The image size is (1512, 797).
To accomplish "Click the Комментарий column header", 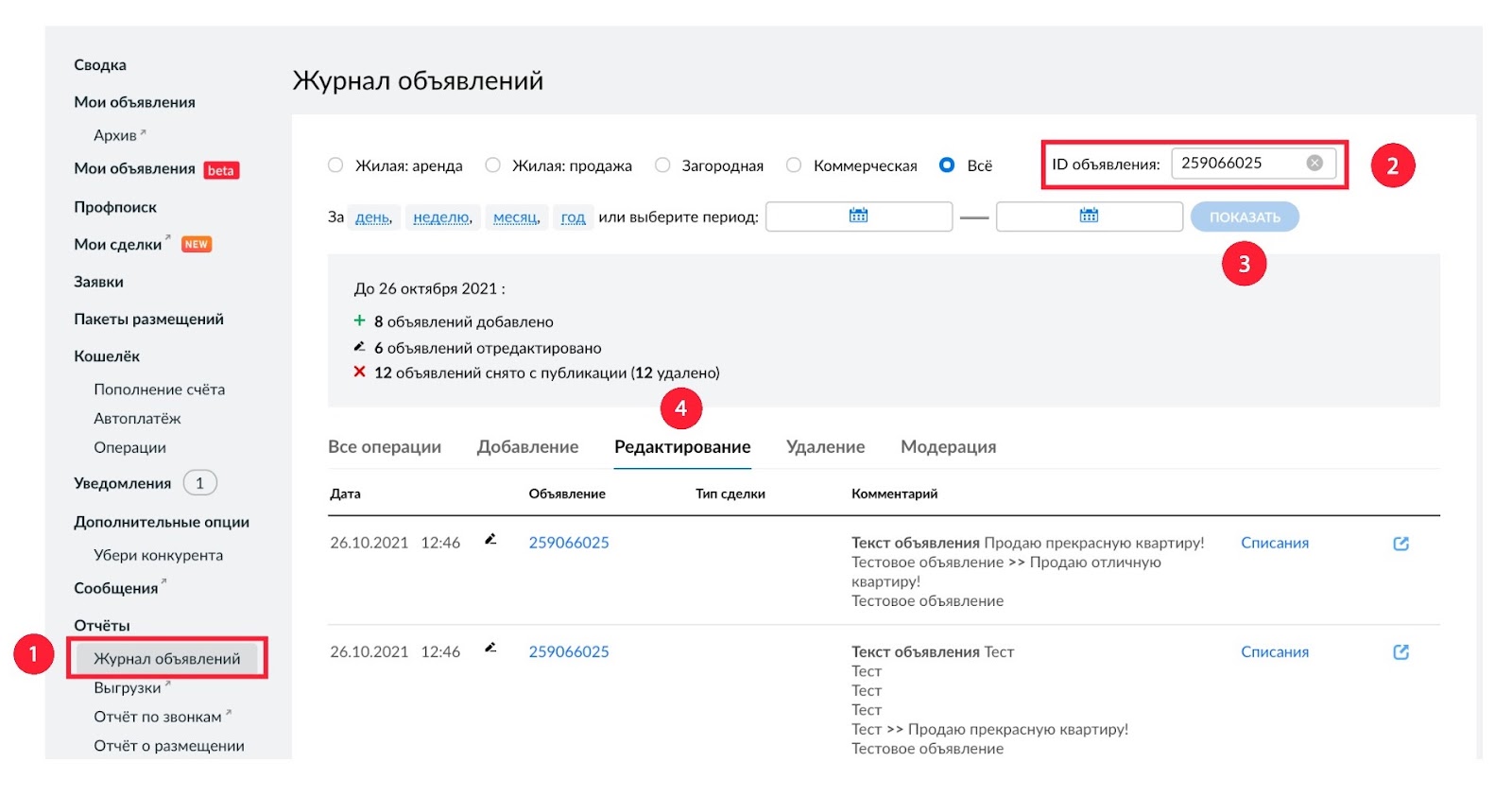I will (x=894, y=494).
